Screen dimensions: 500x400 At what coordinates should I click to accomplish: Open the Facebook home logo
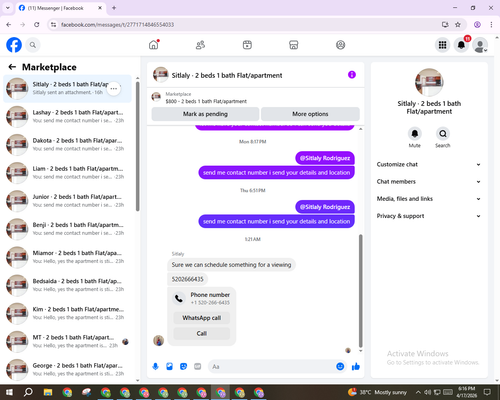pos(14,45)
